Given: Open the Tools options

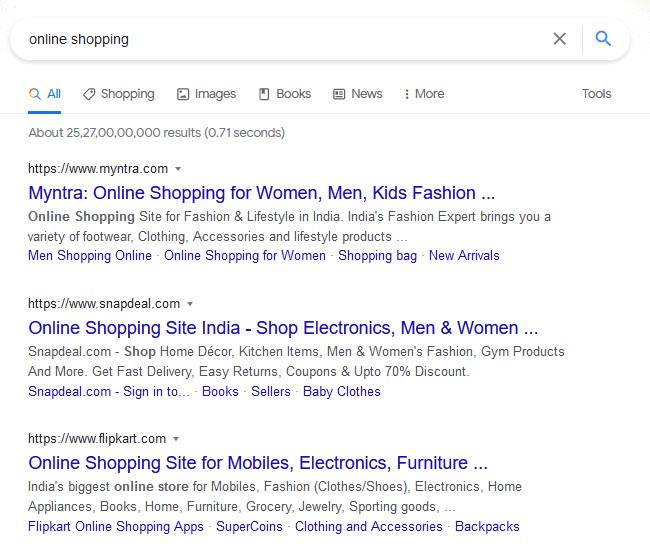Looking at the screenshot, I should pyautogui.click(x=596, y=94).
